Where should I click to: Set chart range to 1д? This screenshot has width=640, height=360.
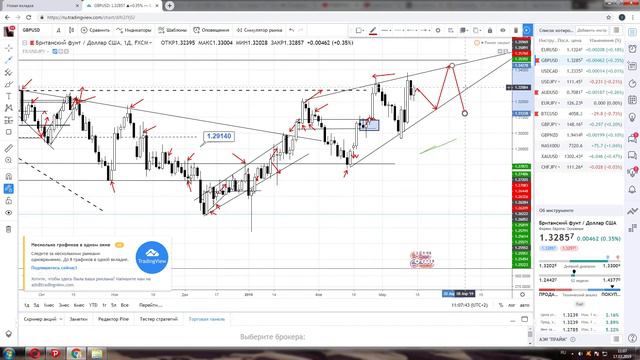(x=27, y=305)
